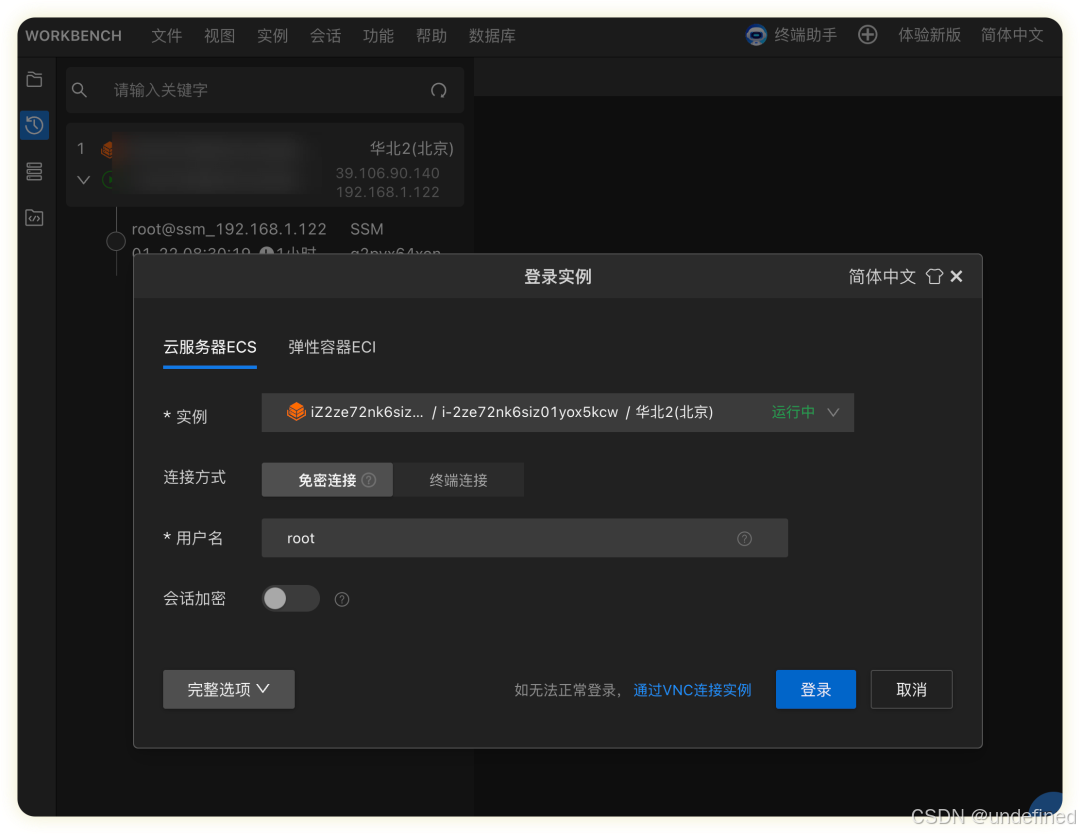Collapse the instance tree item in left panel

[x=83, y=180]
